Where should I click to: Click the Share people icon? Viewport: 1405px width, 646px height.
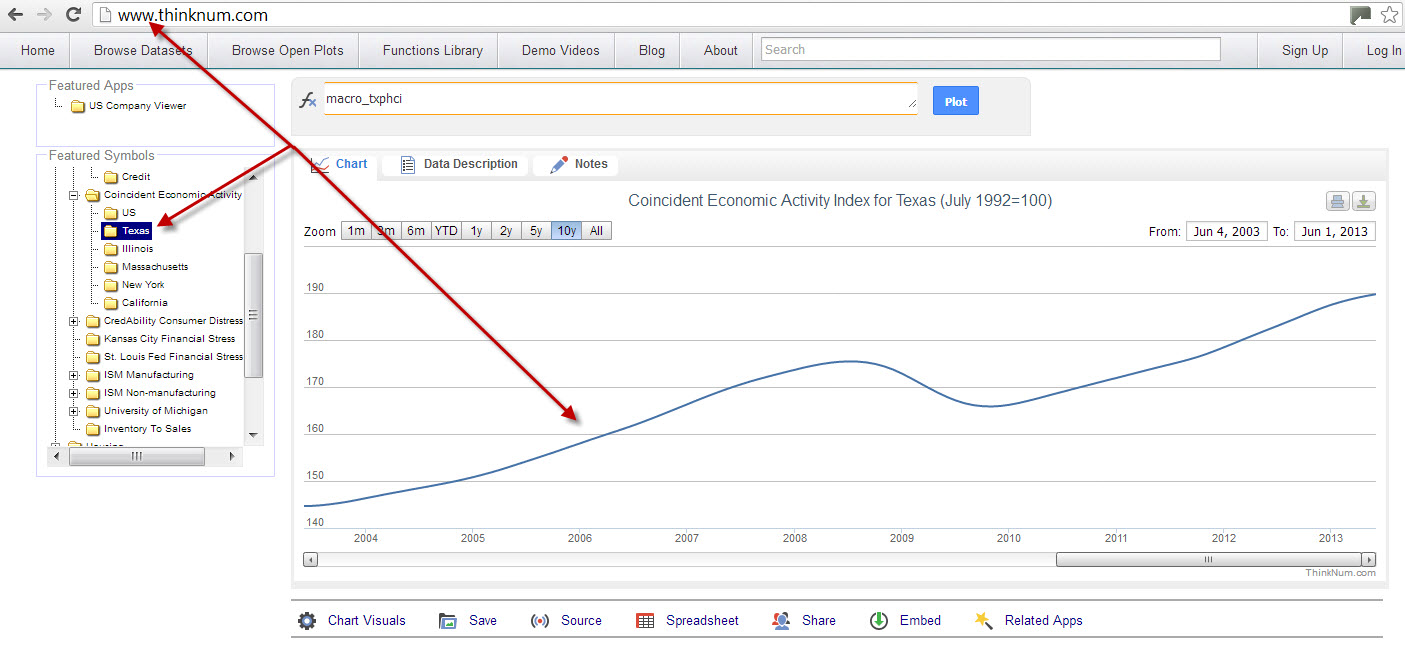pyautogui.click(x=781, y=621)
